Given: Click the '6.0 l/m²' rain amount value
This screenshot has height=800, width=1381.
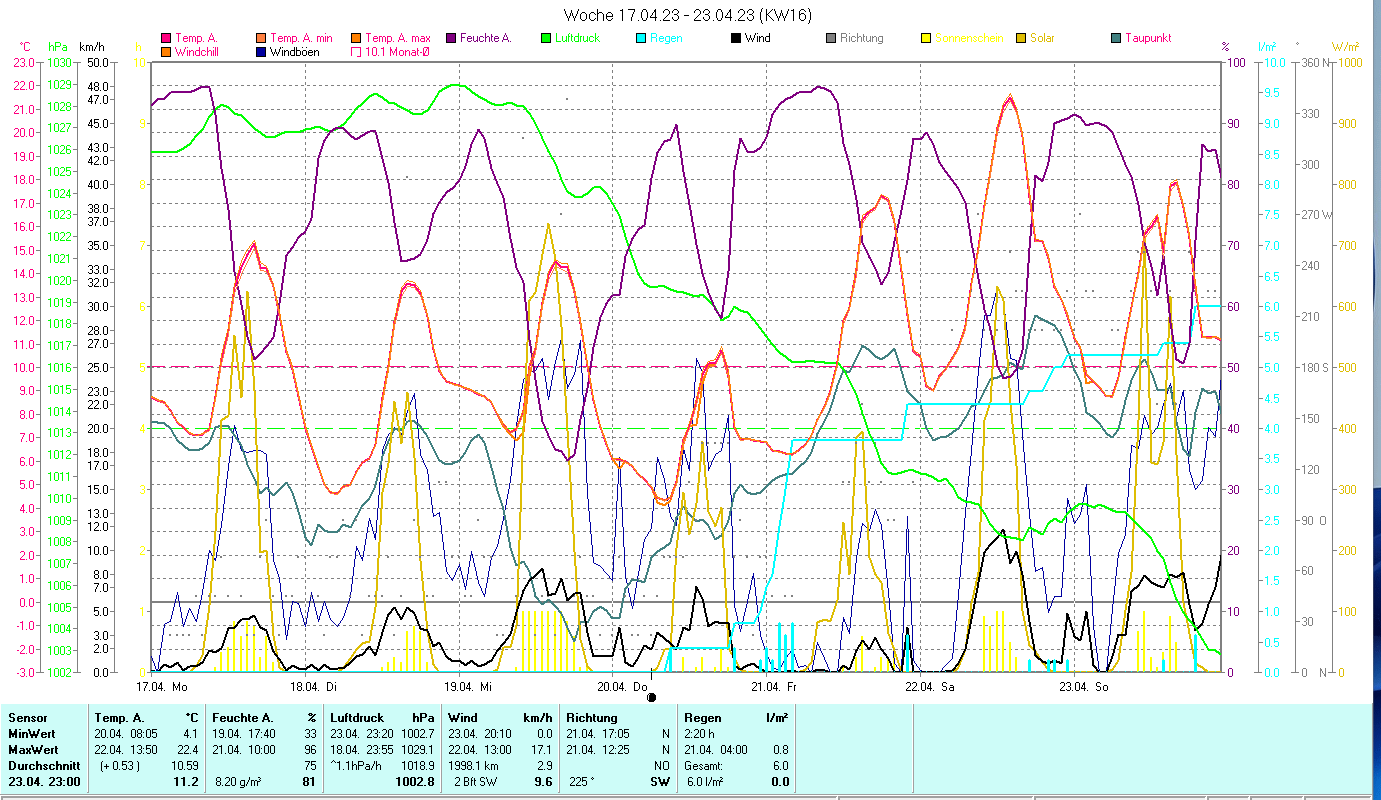Looking at the screenshot, I should (x=706, y=781).
